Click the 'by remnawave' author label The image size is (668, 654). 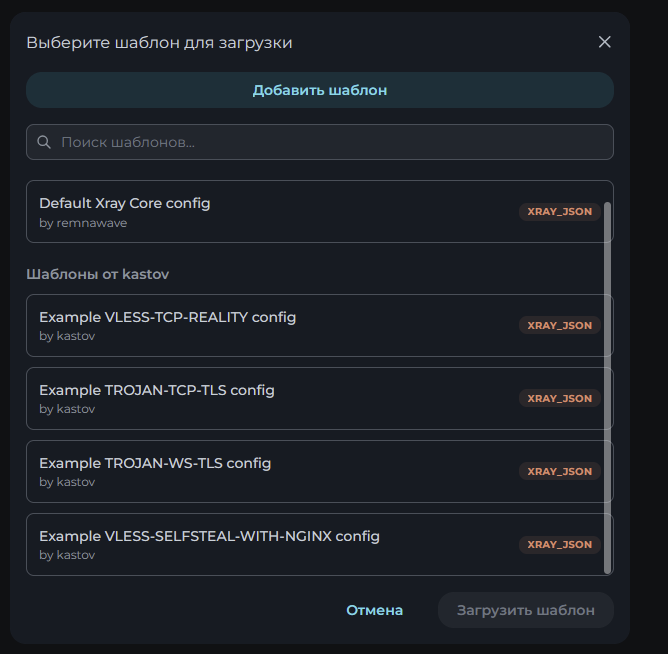[83, 223]
